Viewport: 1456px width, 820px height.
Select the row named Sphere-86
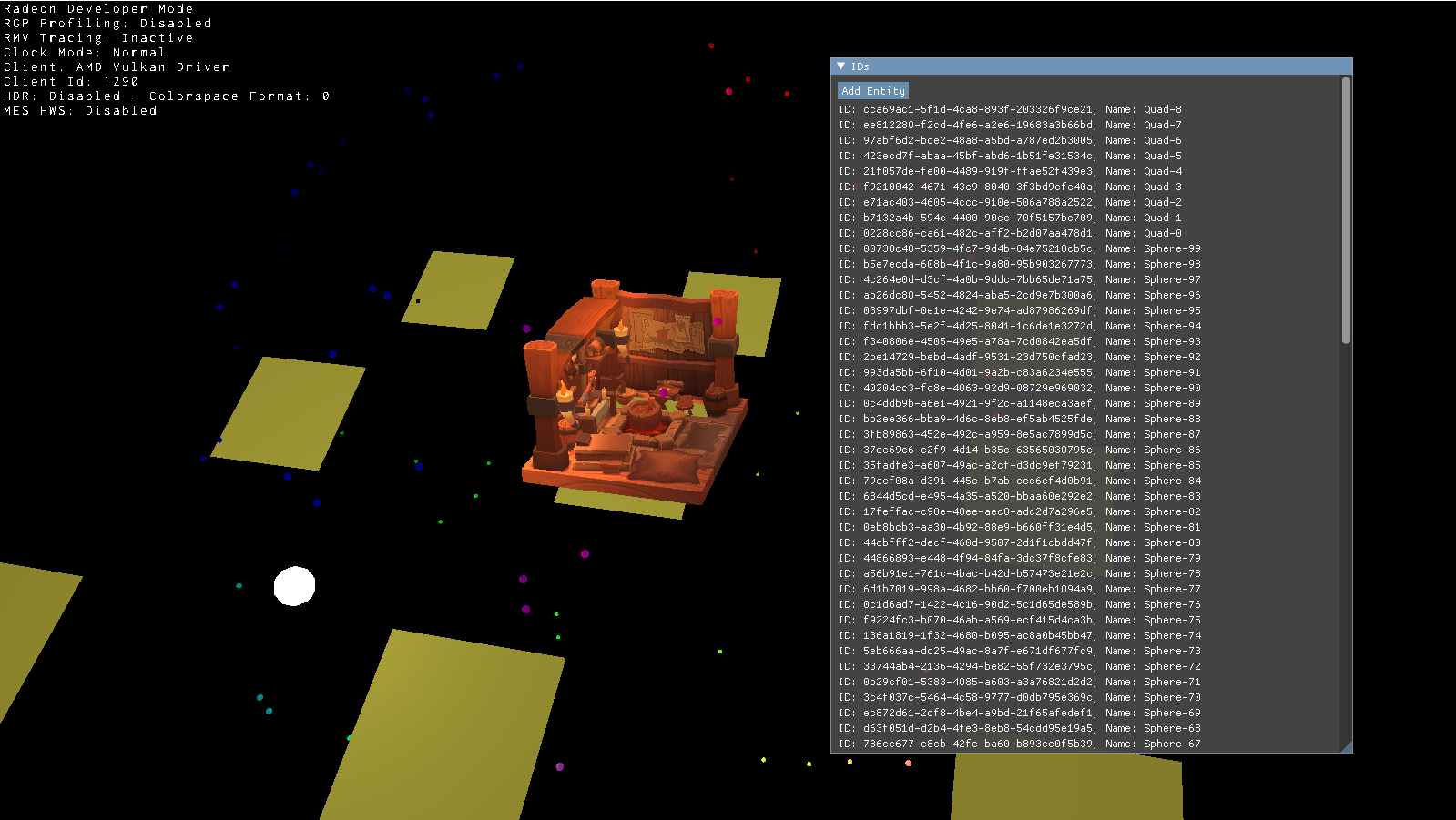pos(1020,450)
